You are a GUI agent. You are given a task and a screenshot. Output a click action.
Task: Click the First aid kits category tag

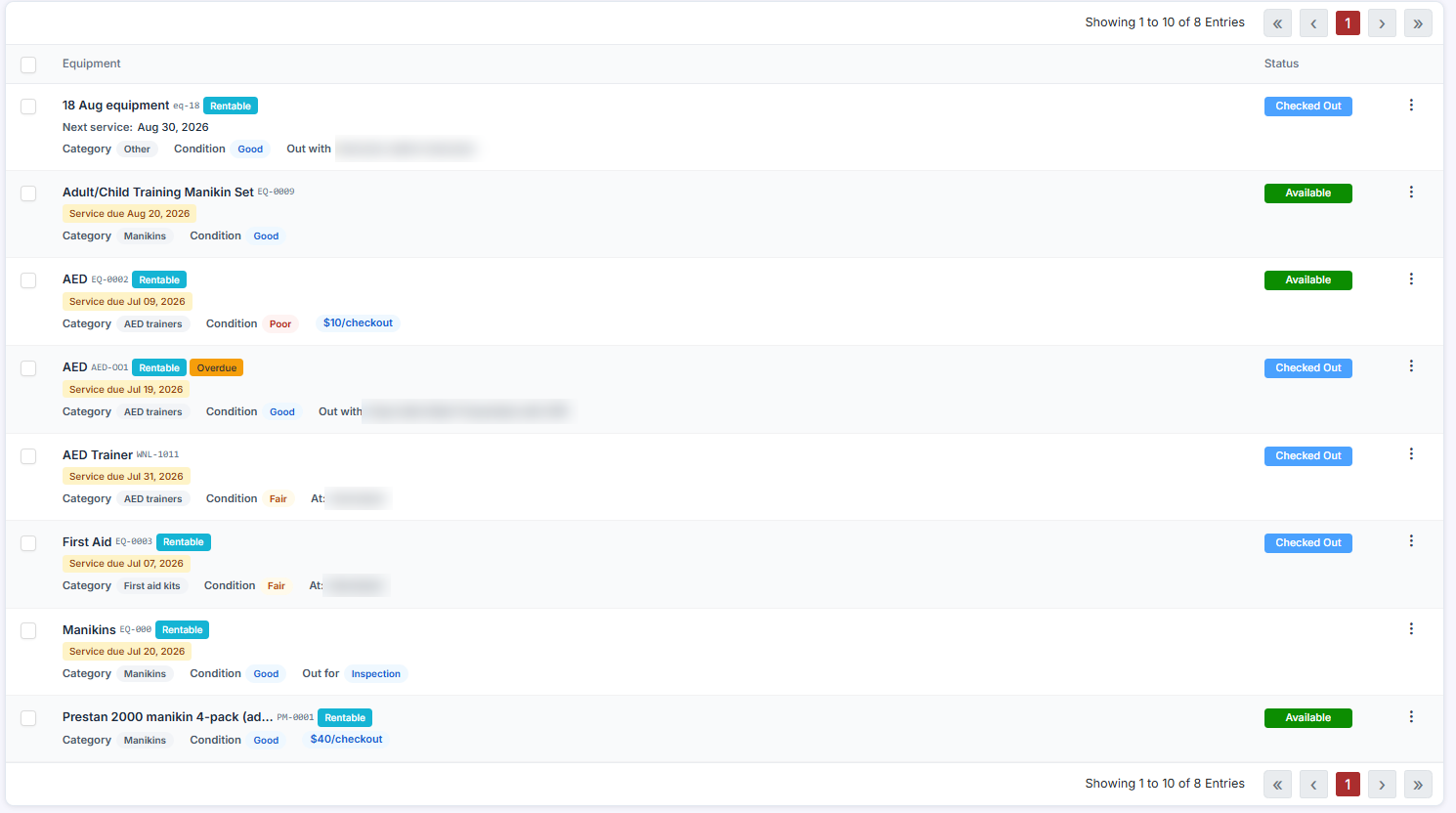tap(152, 586)
